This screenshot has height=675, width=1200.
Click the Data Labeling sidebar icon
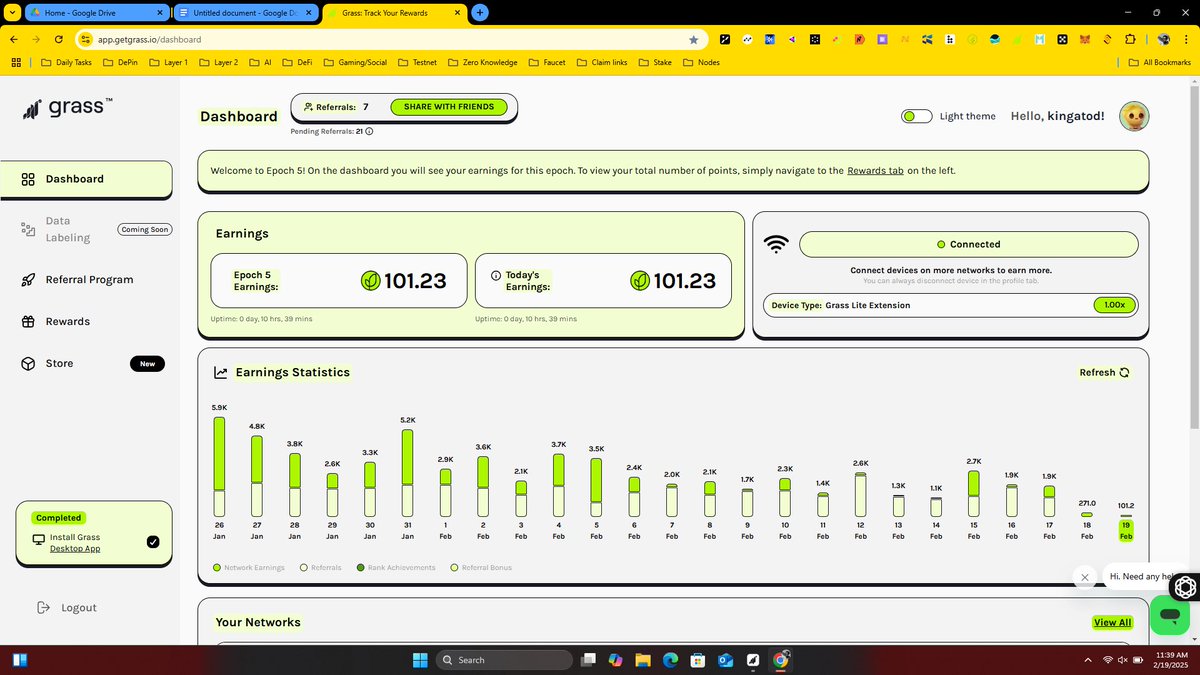(x=28, y=230)
